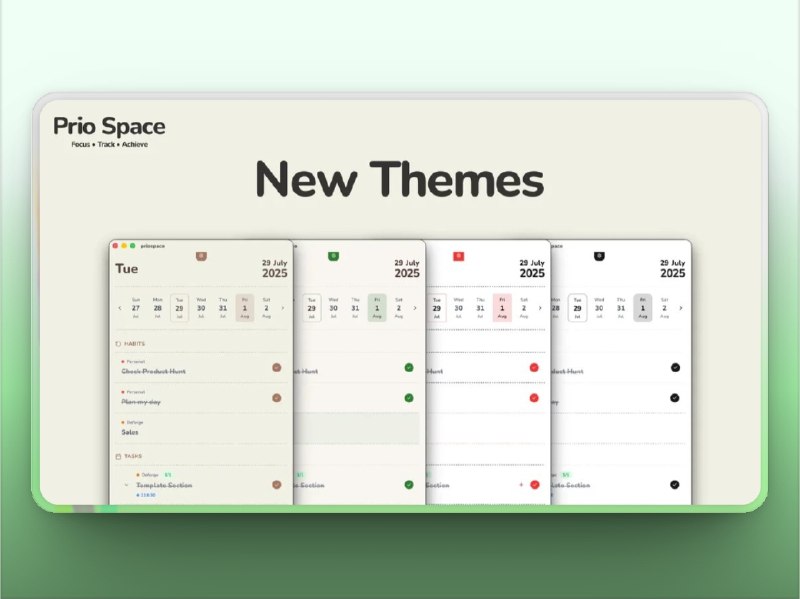This screenshot has width=800, height=599.
Task: Select Fri 1 Aug in brown theme
Action: pos(245,308)
